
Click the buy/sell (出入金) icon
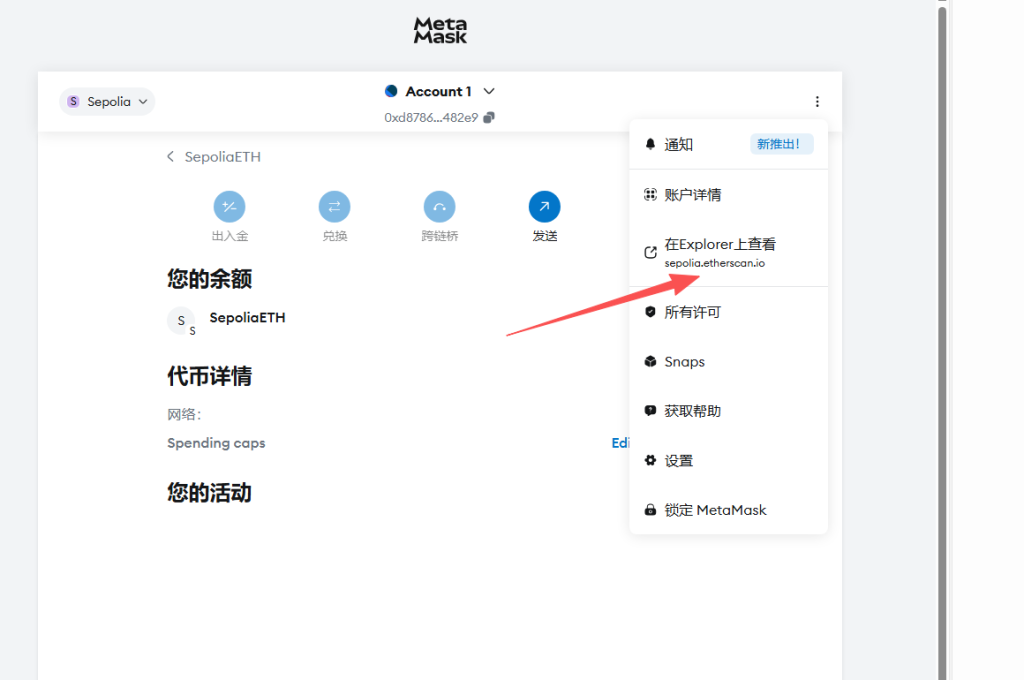coord(229,207)
